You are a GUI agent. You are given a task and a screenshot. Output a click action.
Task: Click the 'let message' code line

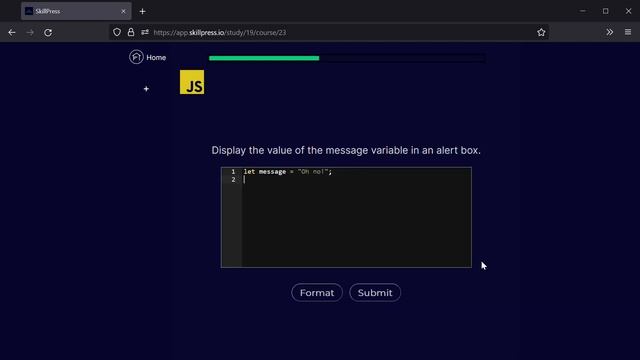(x=288, y=172)
